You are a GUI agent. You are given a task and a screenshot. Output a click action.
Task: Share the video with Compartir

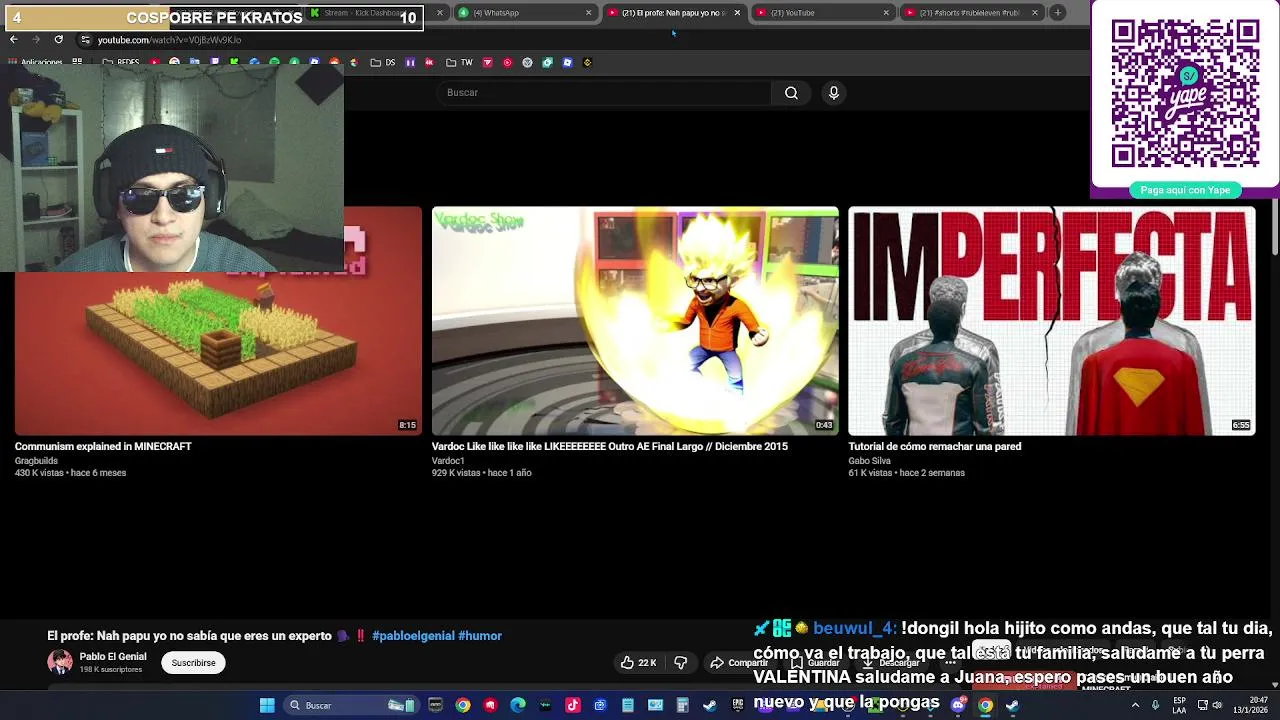738,662
